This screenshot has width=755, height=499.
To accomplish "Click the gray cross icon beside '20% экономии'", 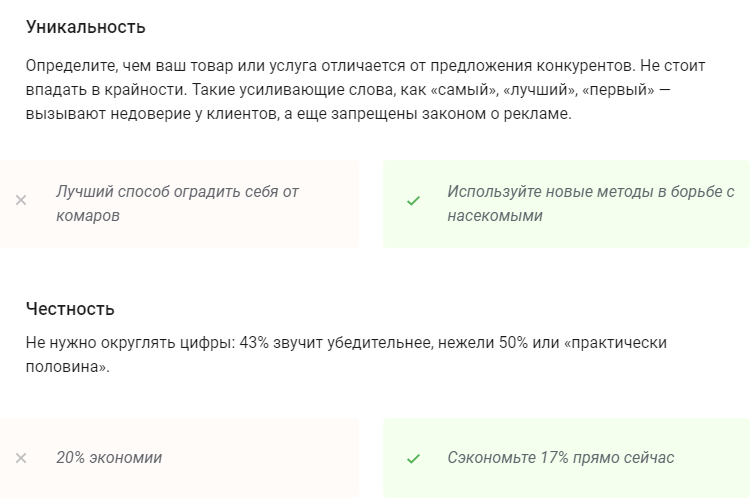I will pos(21,458).
